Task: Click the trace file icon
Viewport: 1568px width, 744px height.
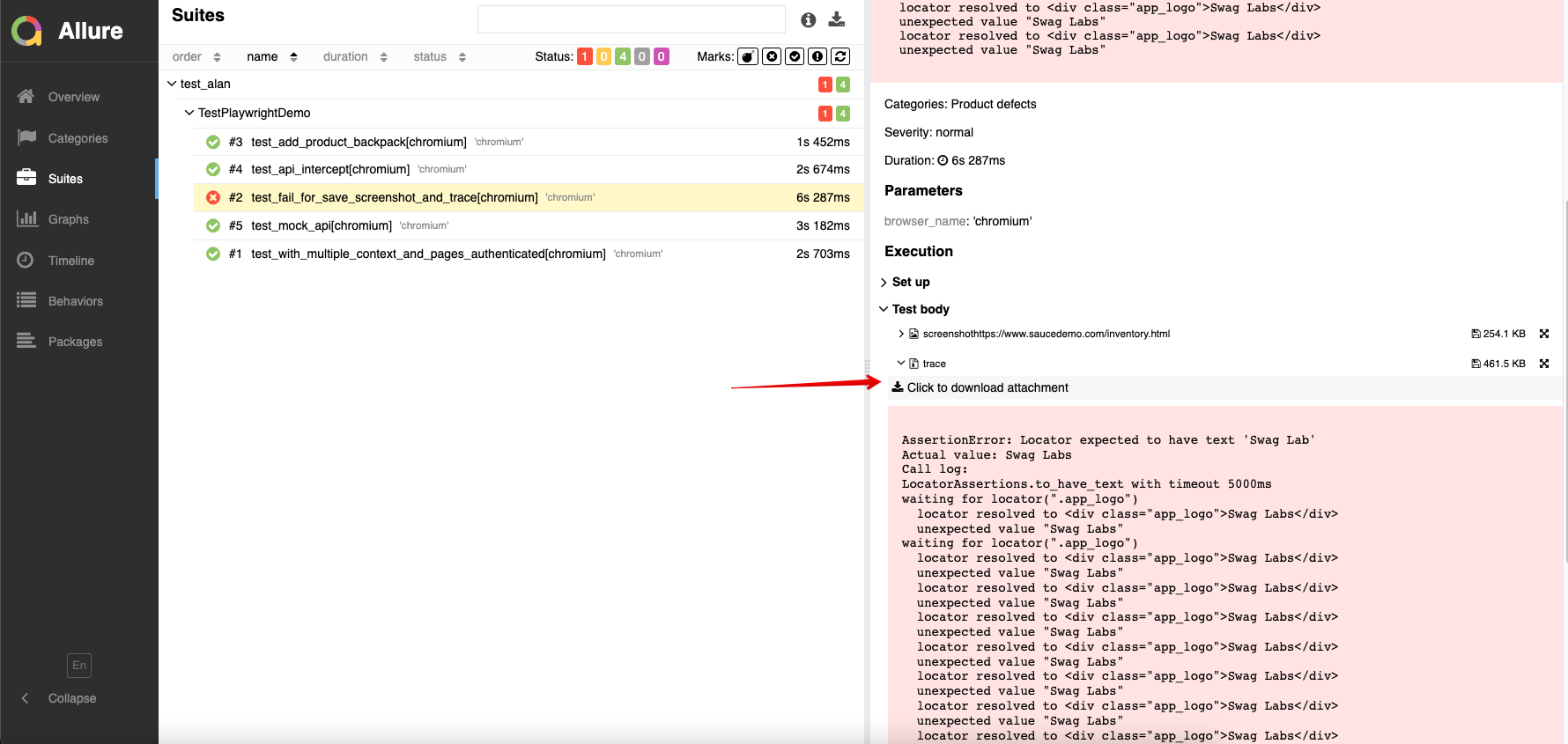Action: pos(914,364)
